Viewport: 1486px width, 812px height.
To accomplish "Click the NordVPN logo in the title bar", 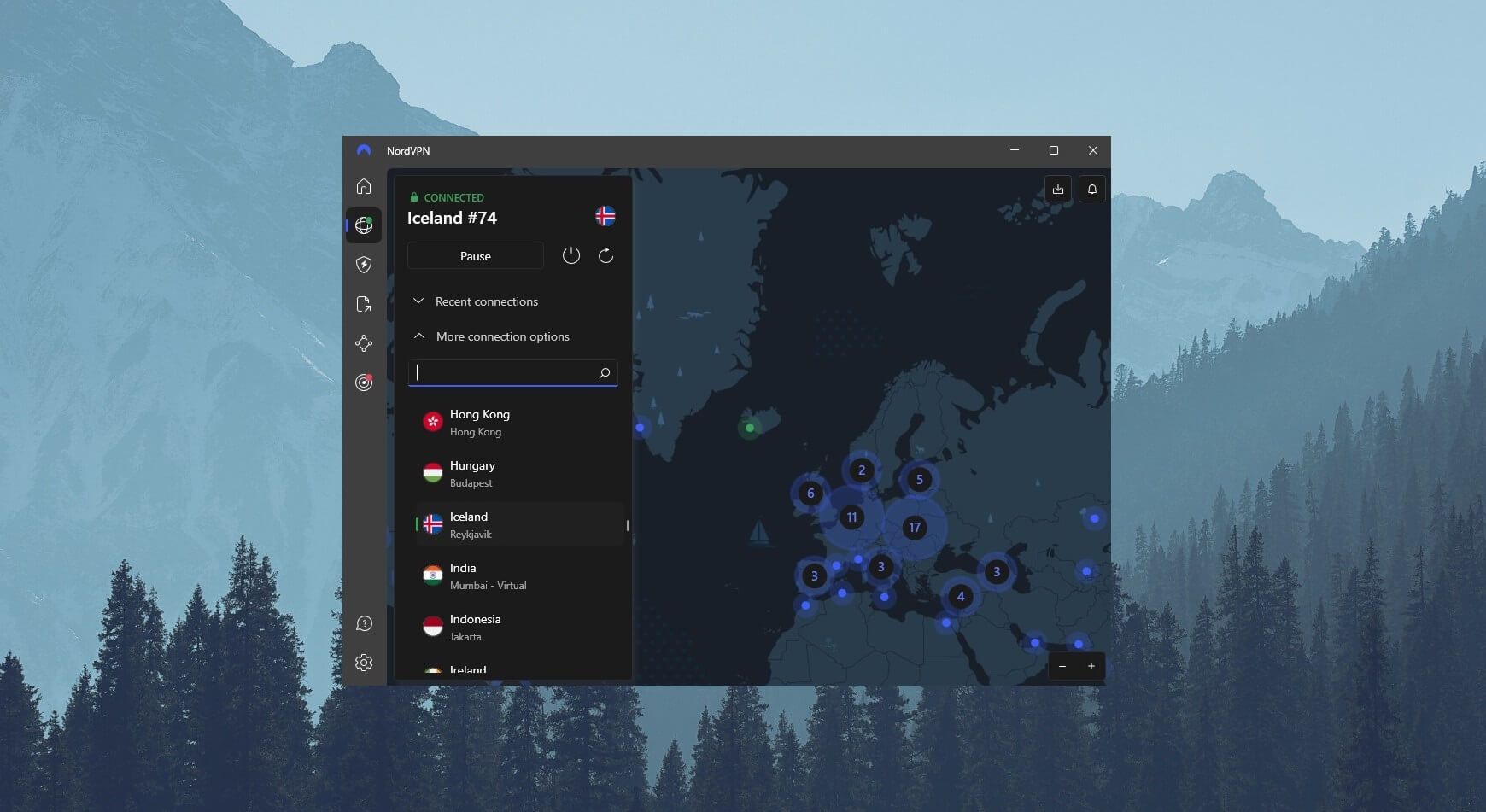I will tap(364, 150).
